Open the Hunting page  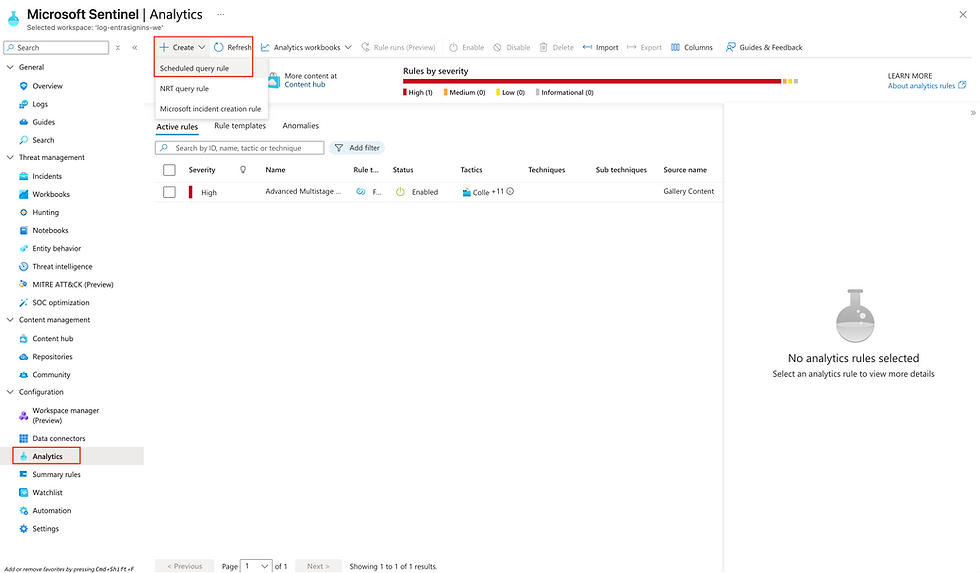click(45, 212)
